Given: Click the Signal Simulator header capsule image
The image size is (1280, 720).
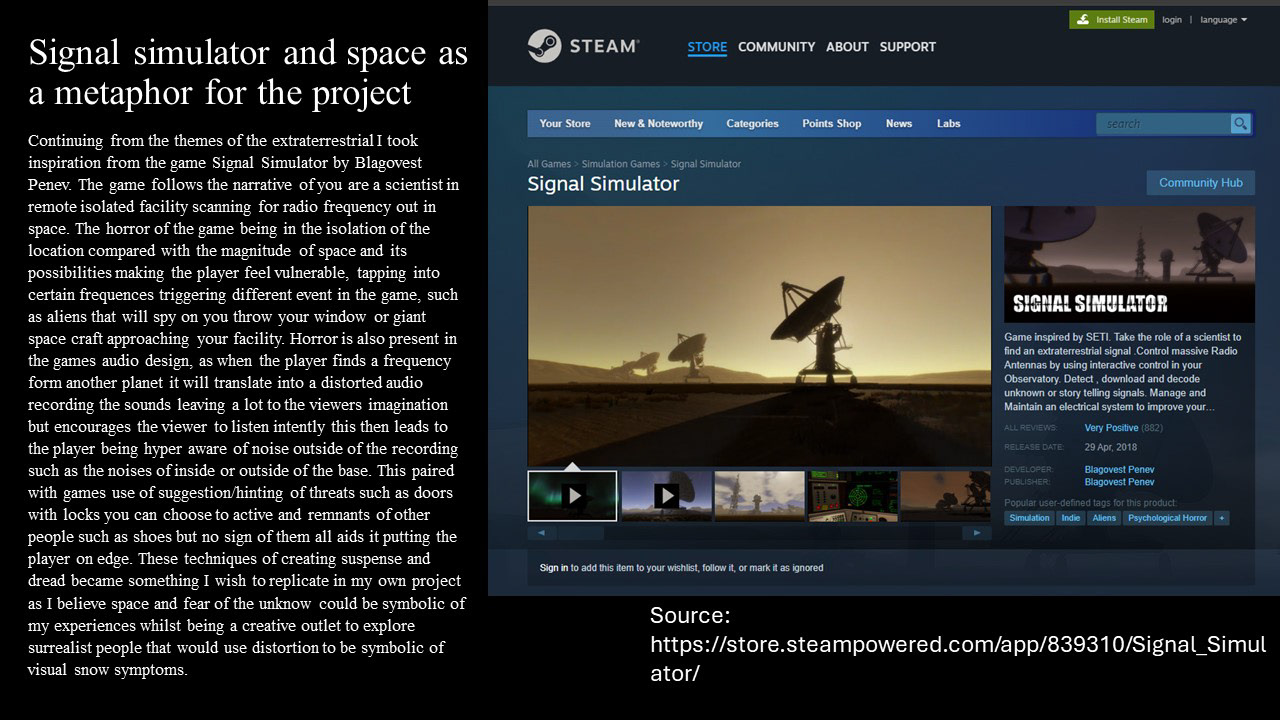Looking at the screenshot, I should tap(1129, 264).
